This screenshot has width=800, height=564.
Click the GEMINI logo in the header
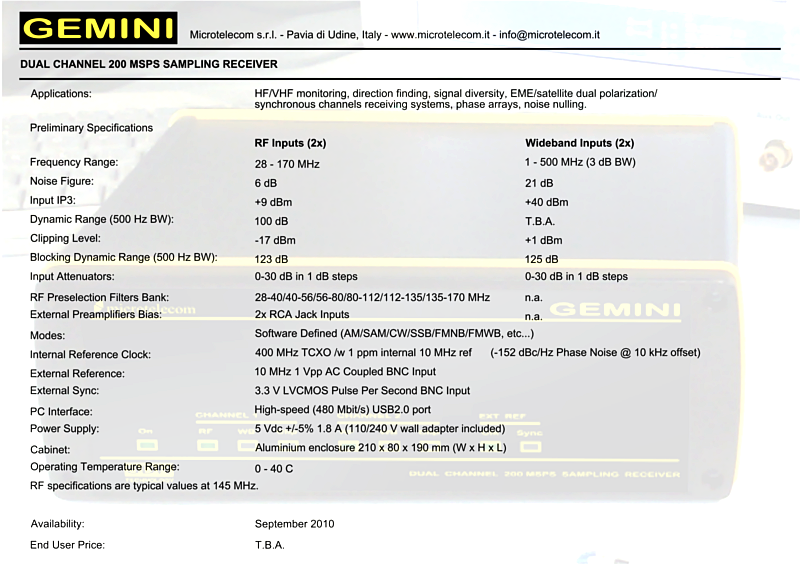coord(98,28)
